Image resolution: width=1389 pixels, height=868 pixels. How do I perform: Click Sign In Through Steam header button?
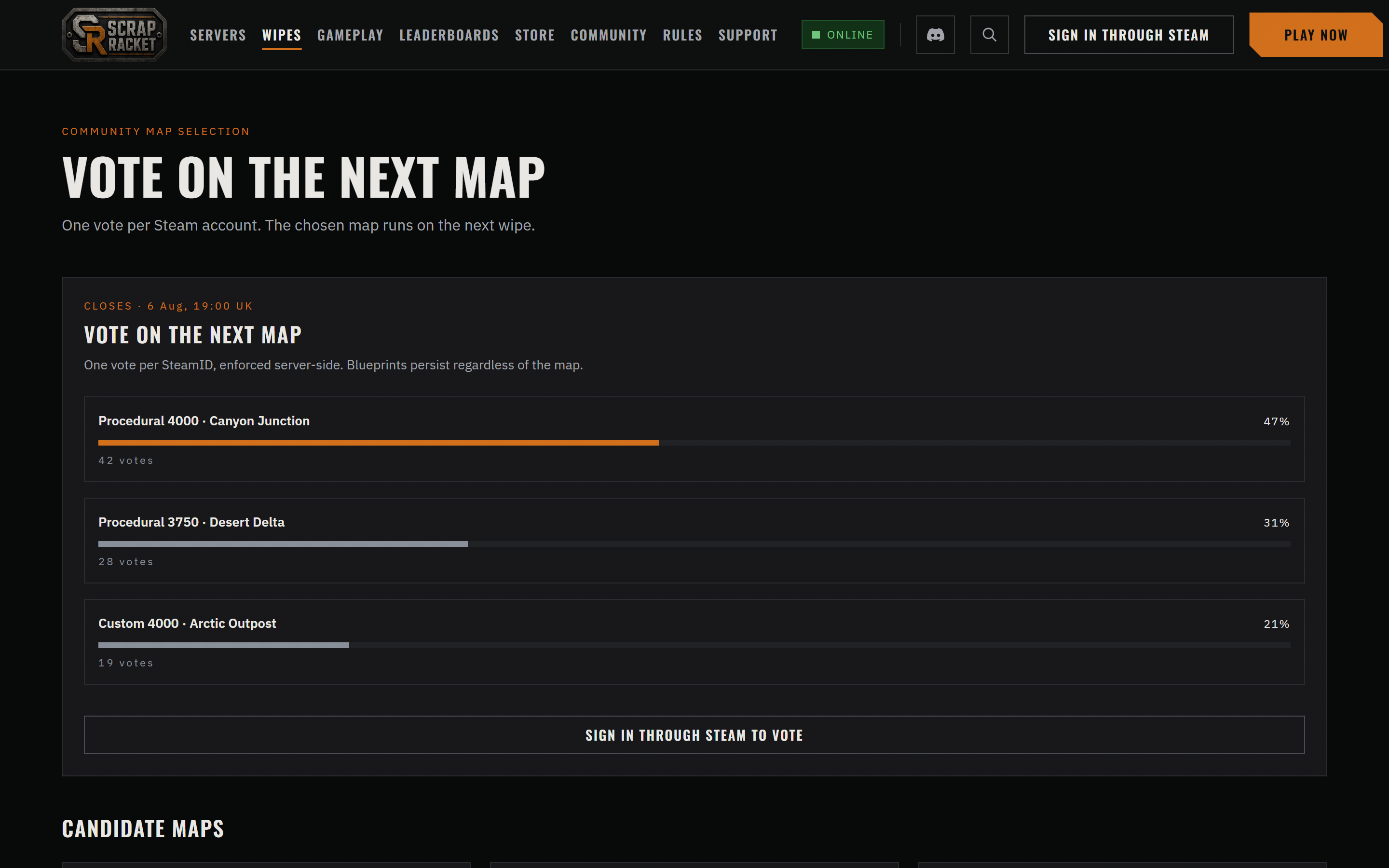1129,34
